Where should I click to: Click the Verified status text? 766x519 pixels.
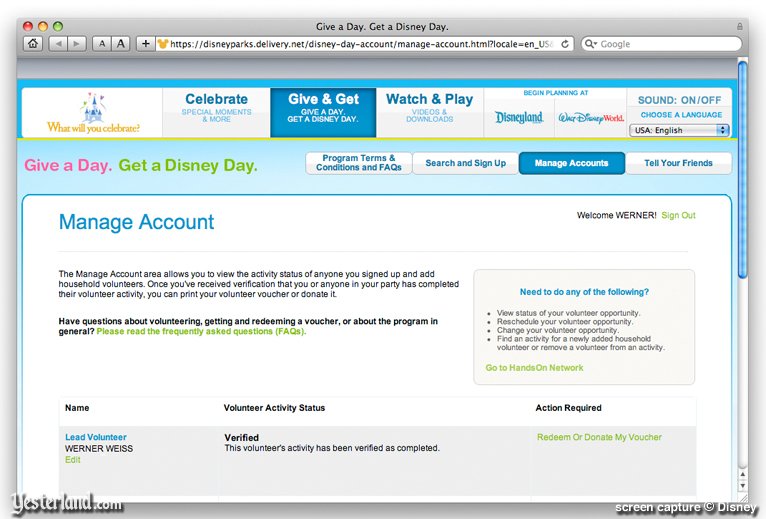pyautogui.click(x=241, y=437)
